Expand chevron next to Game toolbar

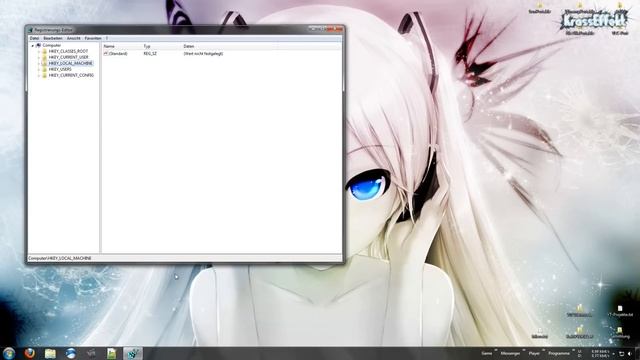(496, 351)
